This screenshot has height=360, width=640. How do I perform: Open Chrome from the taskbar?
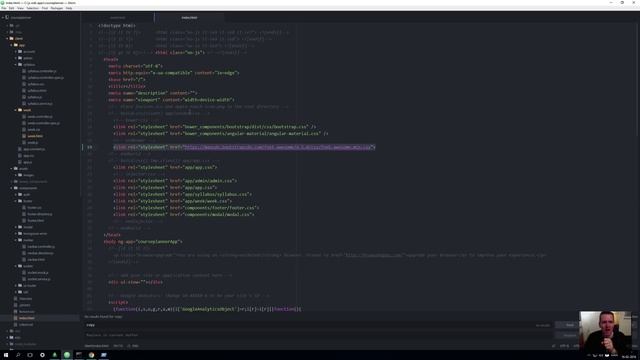click(x=91, y=355)
